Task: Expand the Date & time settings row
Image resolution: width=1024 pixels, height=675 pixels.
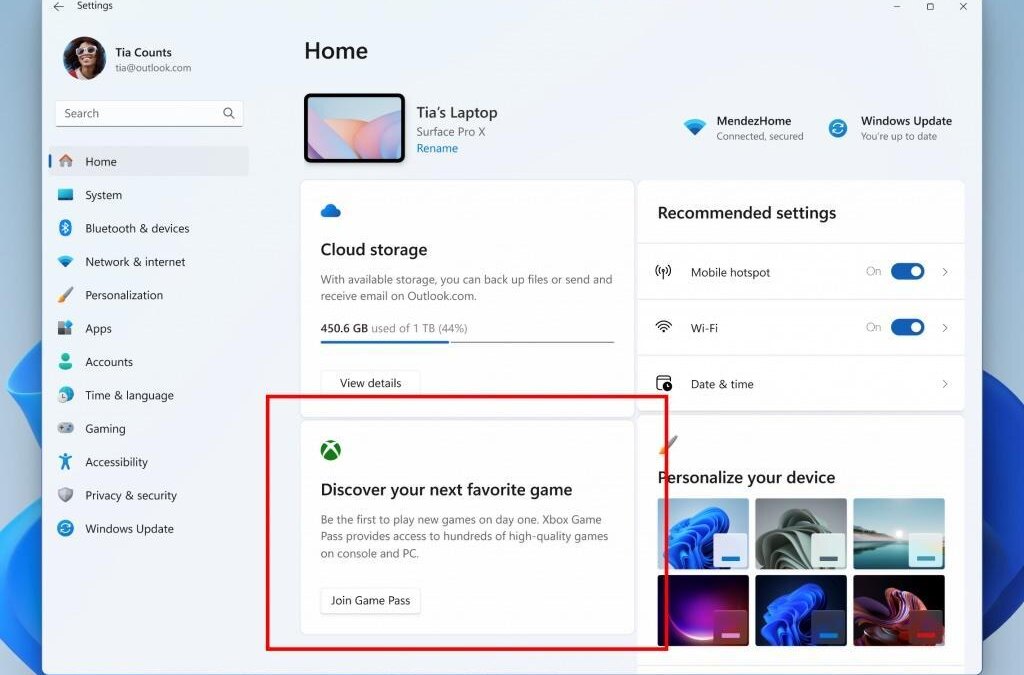Action: (945, 383)
